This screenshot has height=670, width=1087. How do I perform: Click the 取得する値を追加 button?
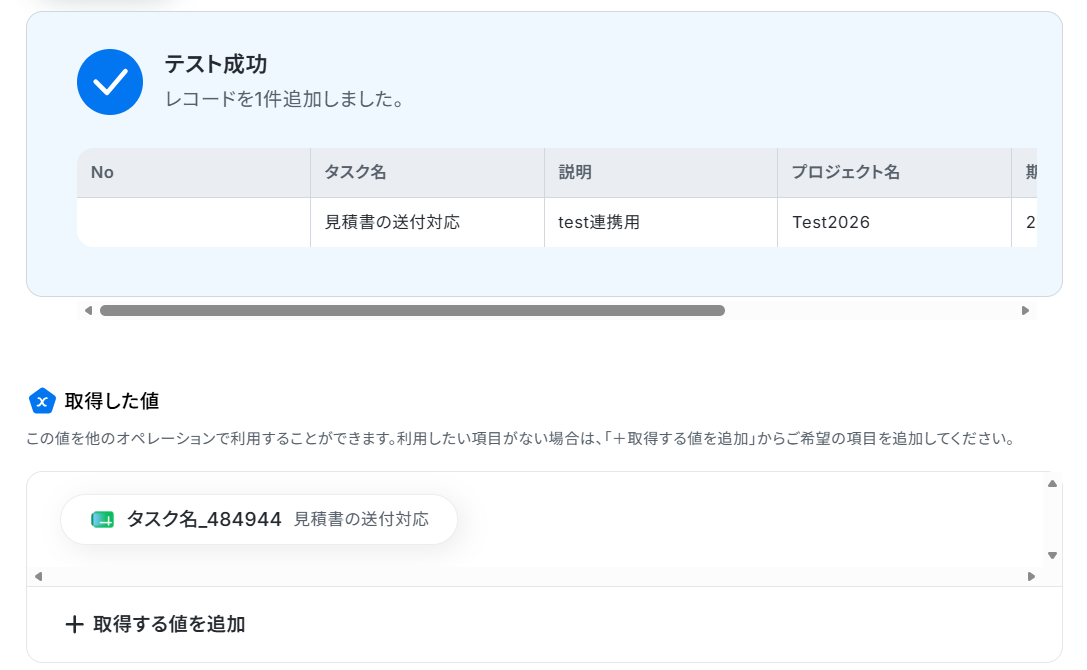[155, 624]
